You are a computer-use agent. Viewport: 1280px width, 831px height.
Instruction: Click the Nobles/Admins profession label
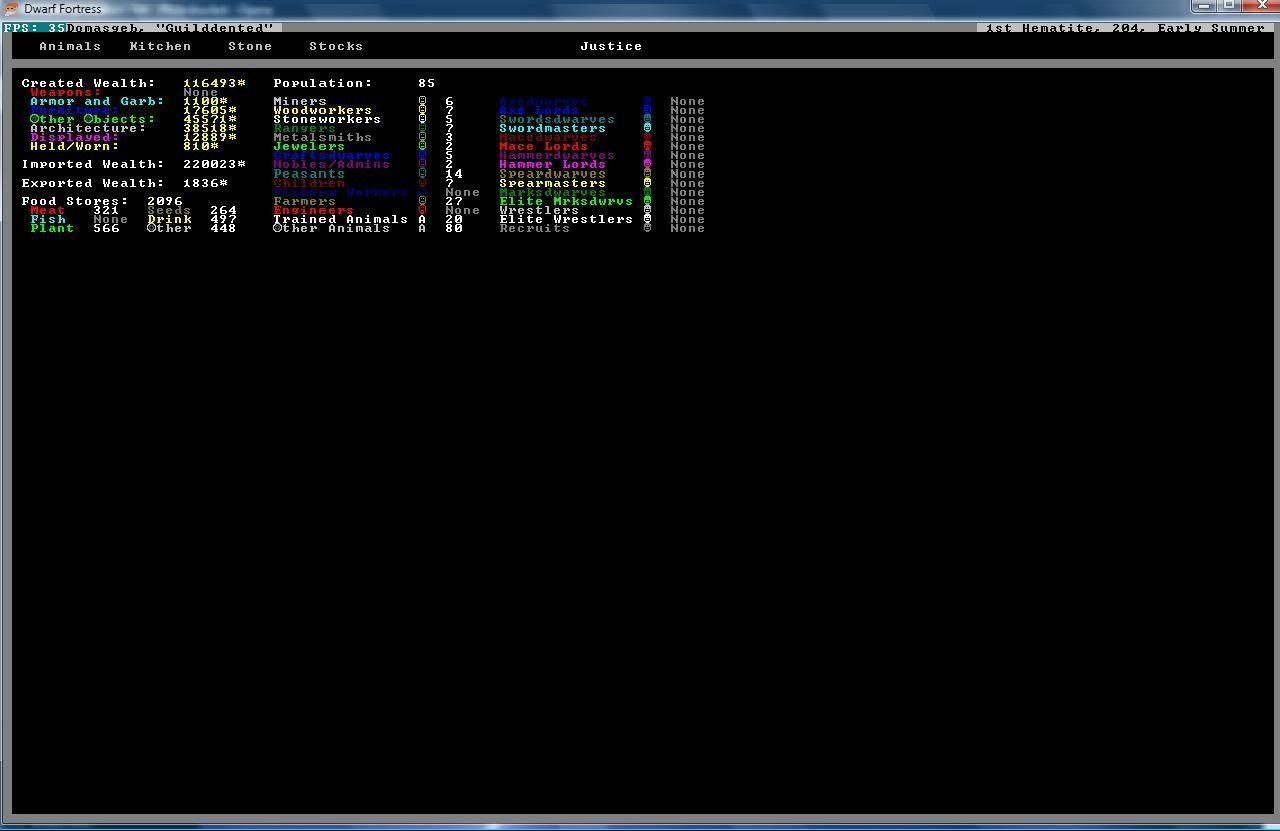(331, 164)
